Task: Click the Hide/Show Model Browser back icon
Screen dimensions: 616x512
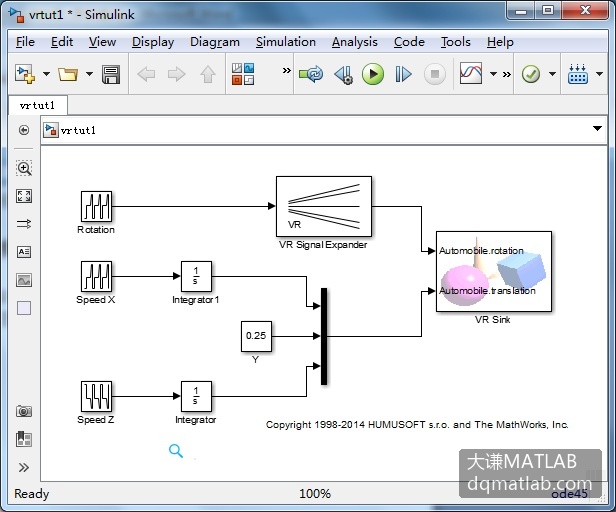Action: tap(24, 130)
